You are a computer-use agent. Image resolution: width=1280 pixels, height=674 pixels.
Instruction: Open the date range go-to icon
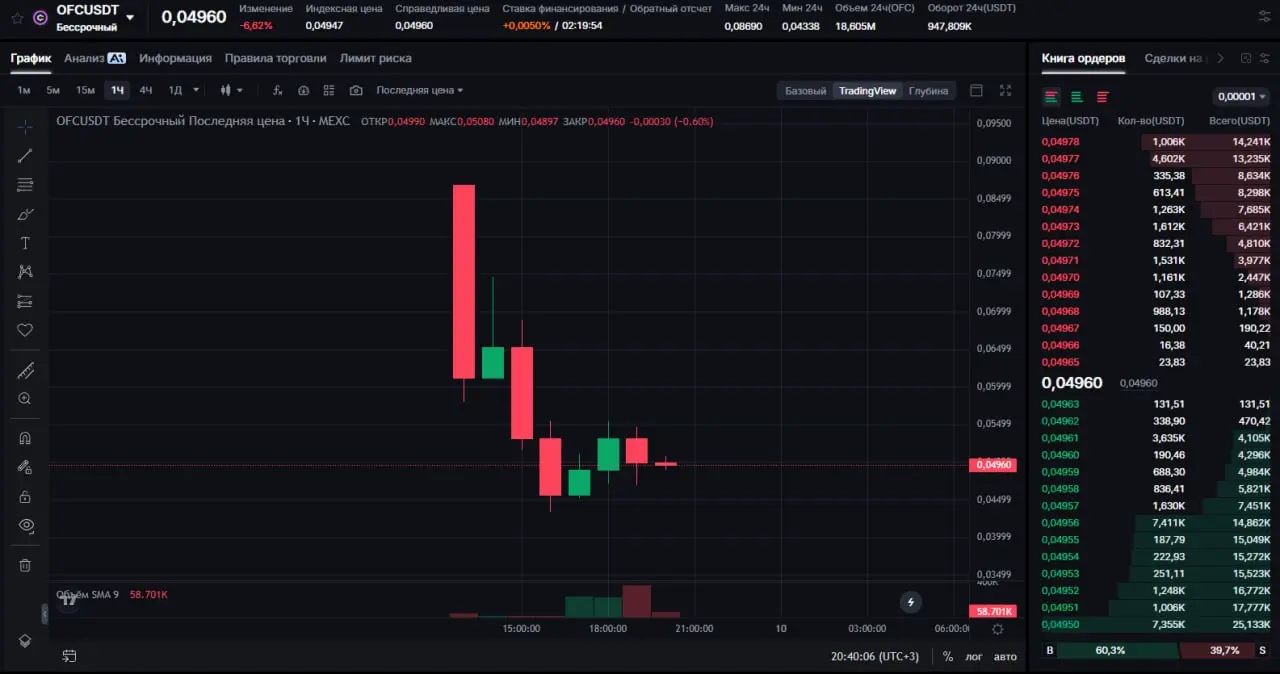tap(69, 656)
